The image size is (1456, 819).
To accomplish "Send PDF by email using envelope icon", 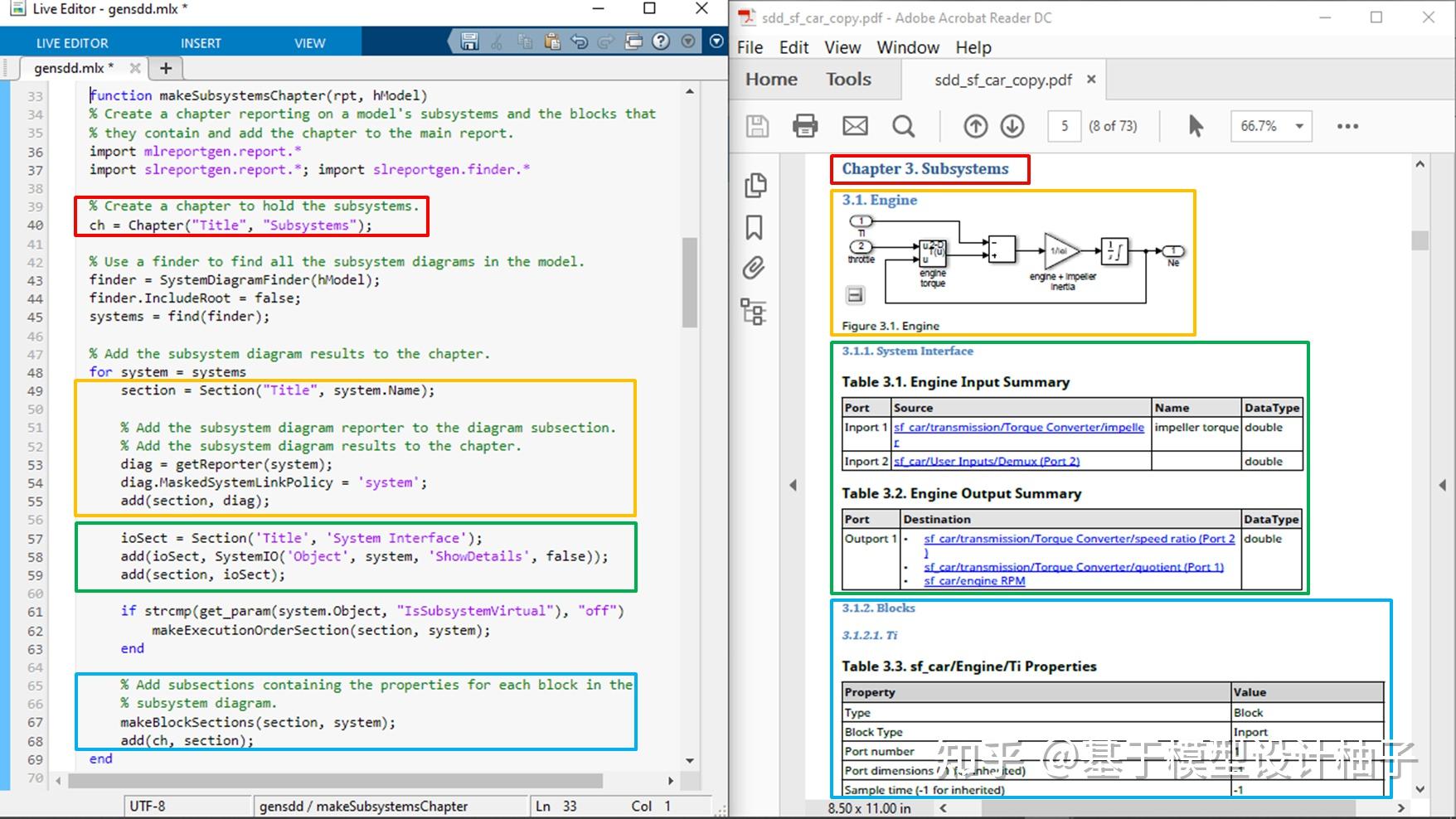I will coord(855,126).
